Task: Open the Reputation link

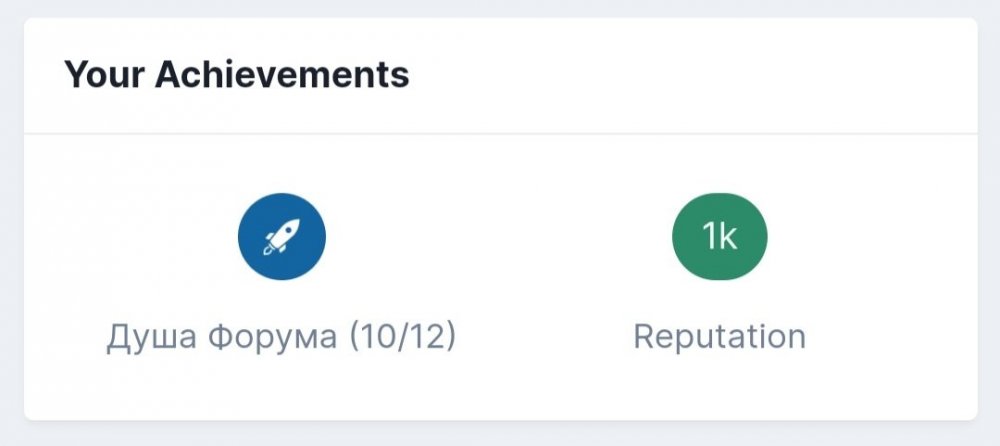Action: coord(719,337)
